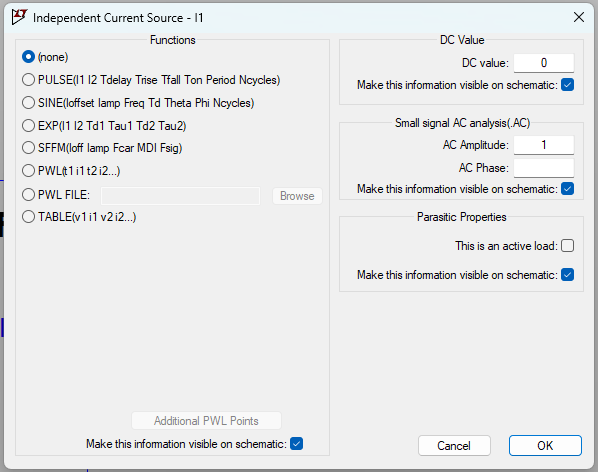Select the (none) function radio button

tap(28, 57)
